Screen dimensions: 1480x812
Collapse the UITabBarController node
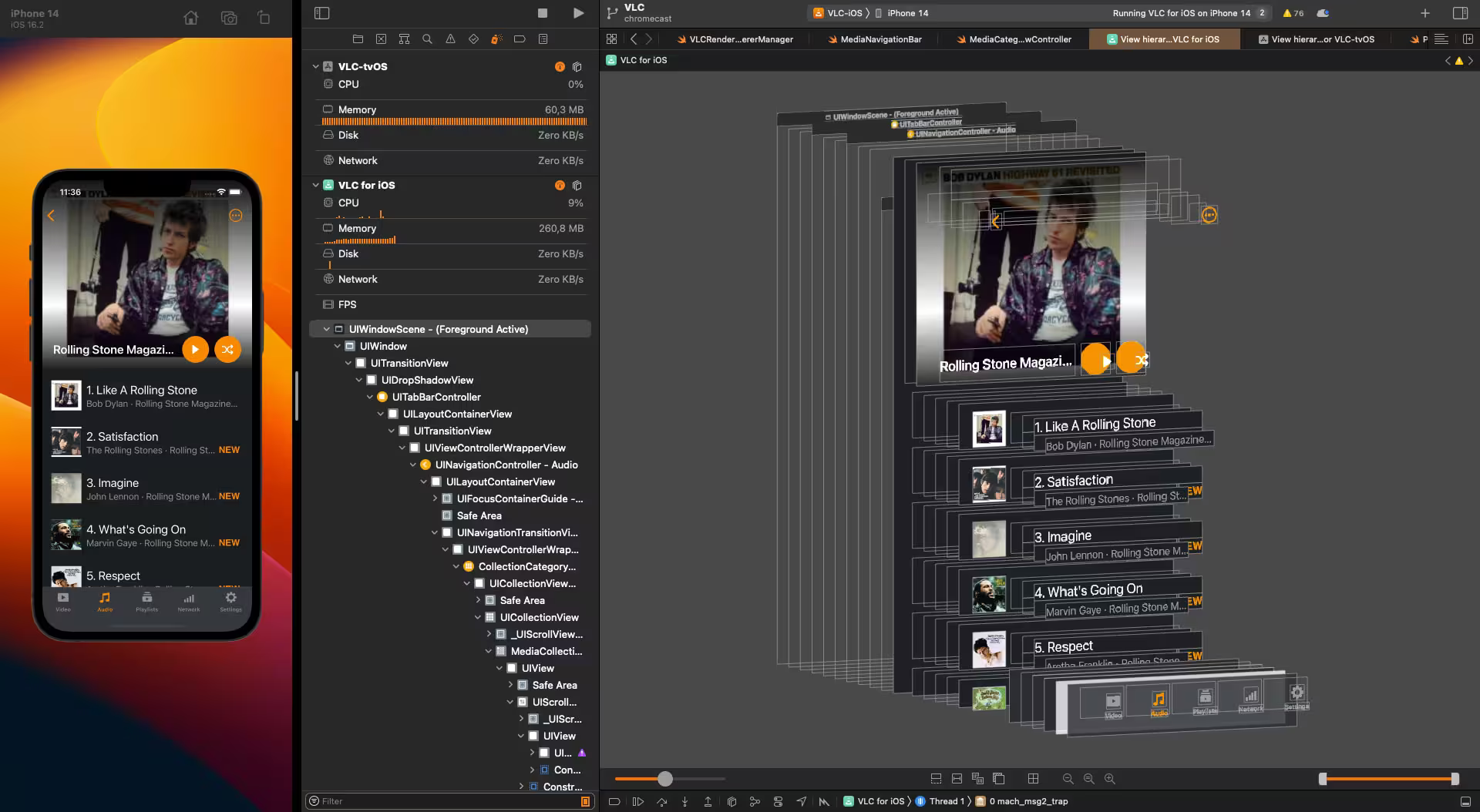click(369, 397)
